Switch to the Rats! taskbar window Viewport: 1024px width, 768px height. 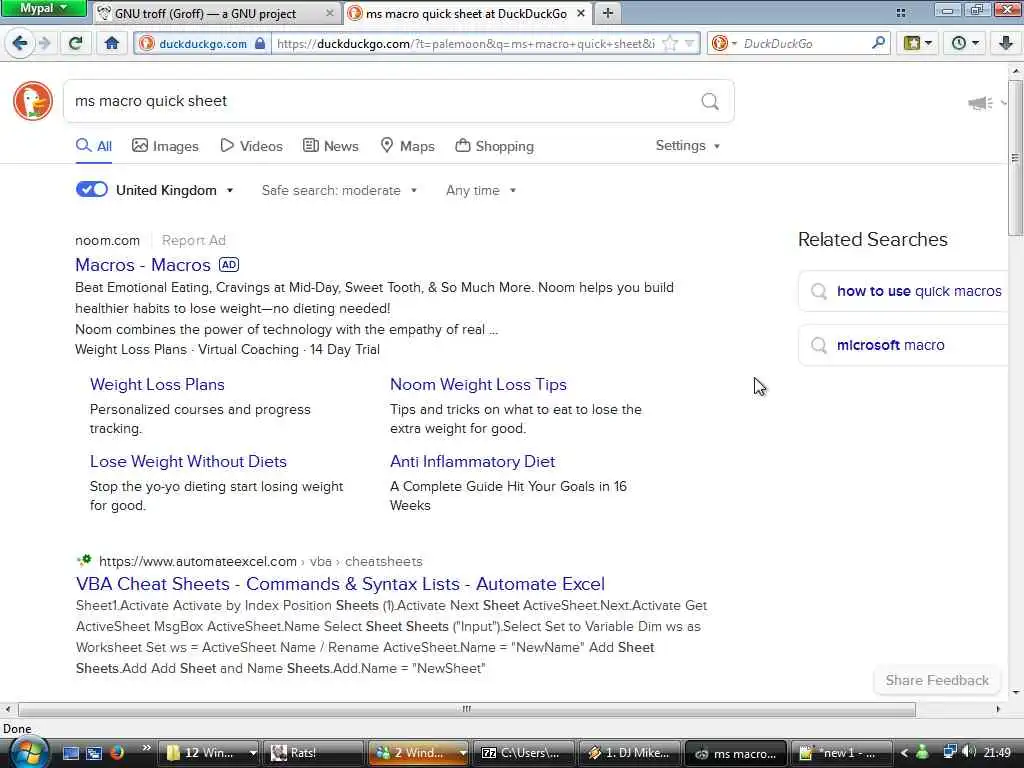click(312, 753)
